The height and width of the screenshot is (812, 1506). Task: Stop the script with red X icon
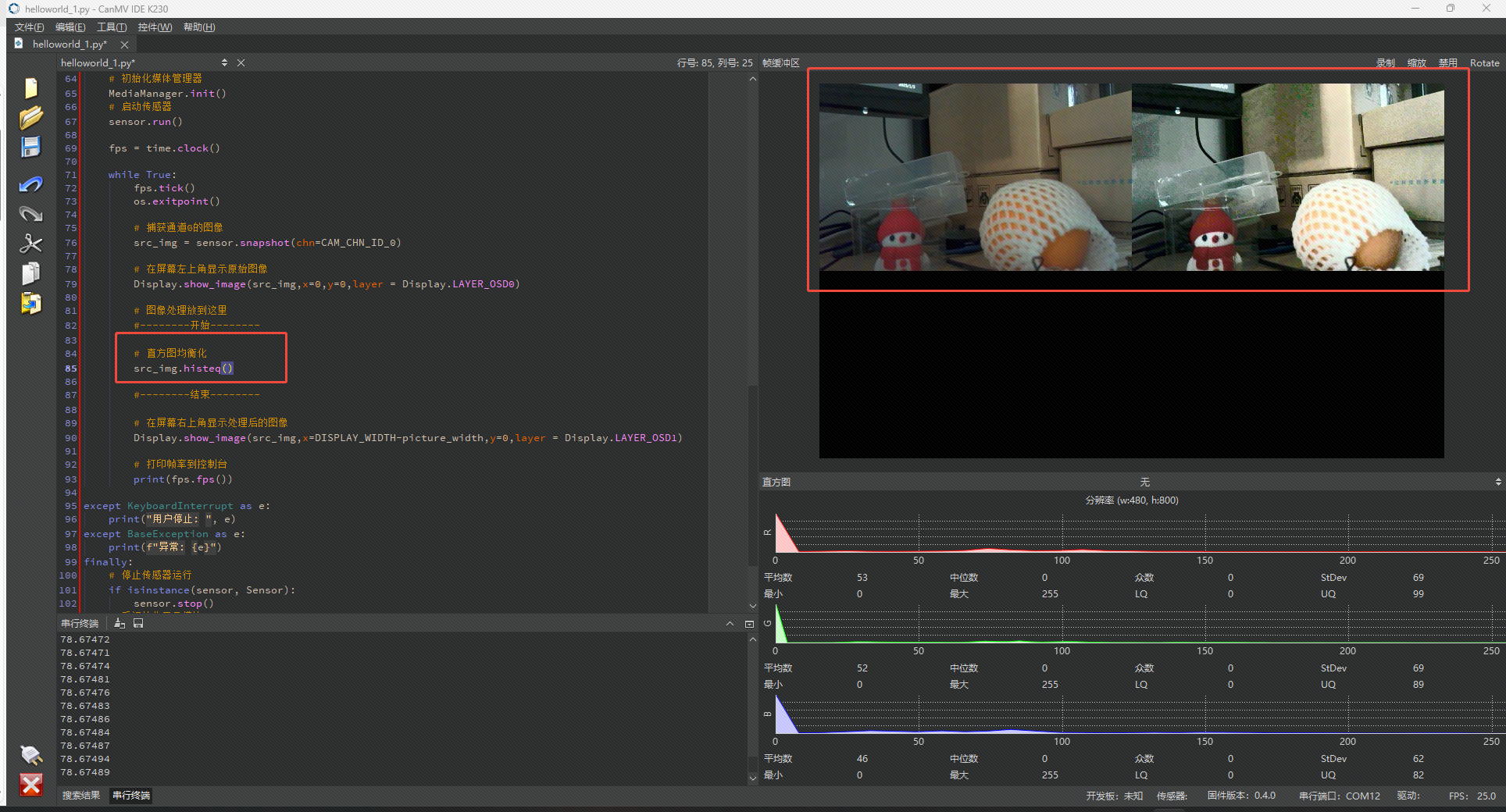30,785
